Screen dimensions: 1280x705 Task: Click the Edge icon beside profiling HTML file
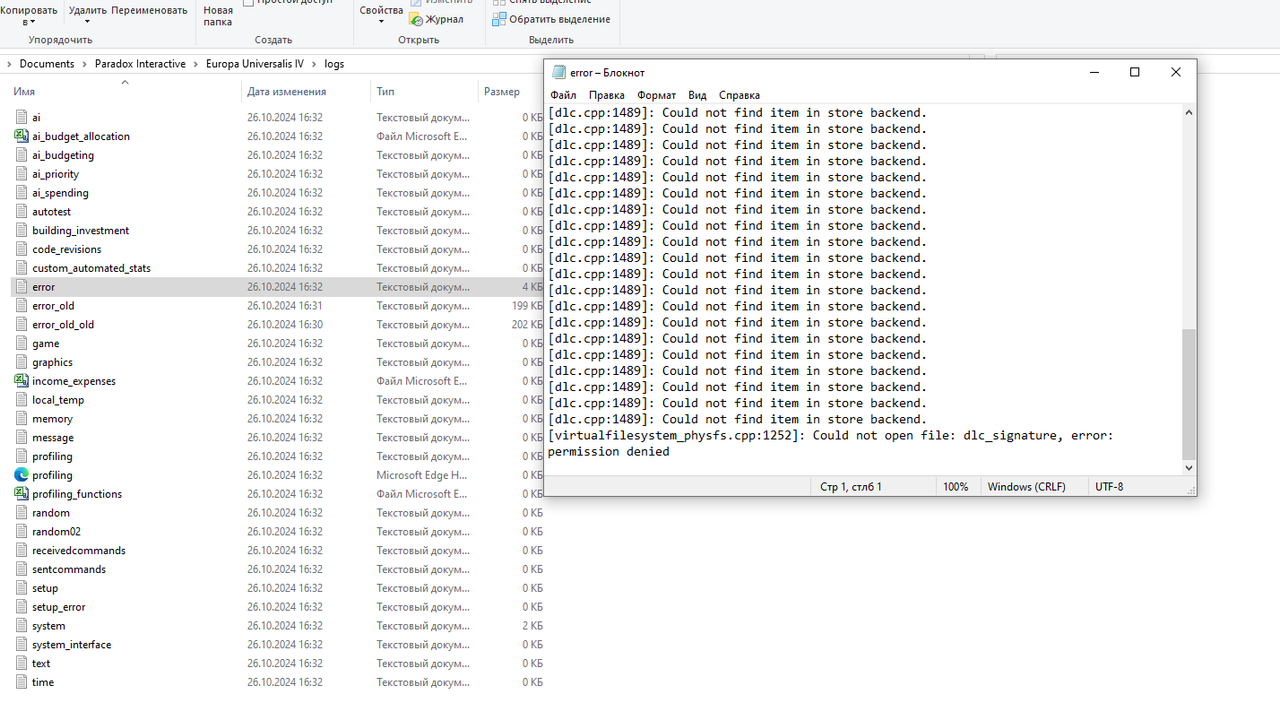tap(22, 475)
